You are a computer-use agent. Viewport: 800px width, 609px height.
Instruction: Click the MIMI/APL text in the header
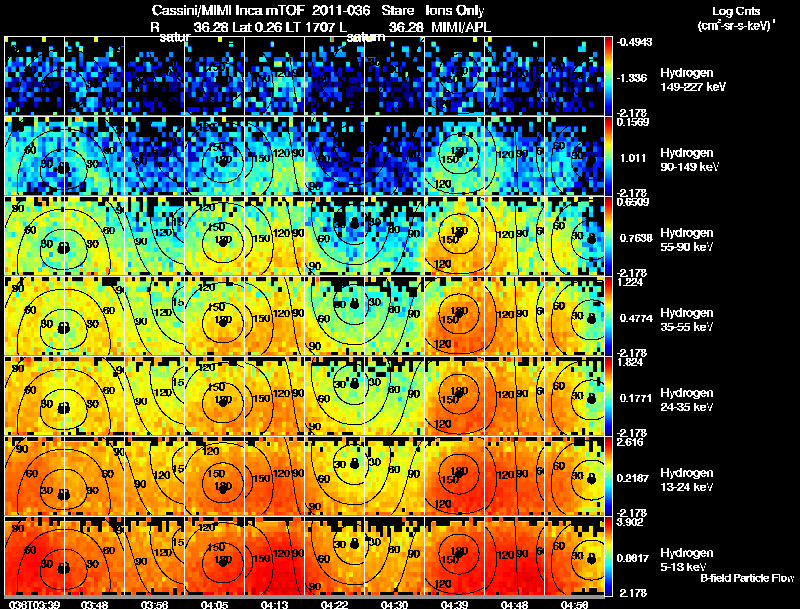click(x=461, y=27)
